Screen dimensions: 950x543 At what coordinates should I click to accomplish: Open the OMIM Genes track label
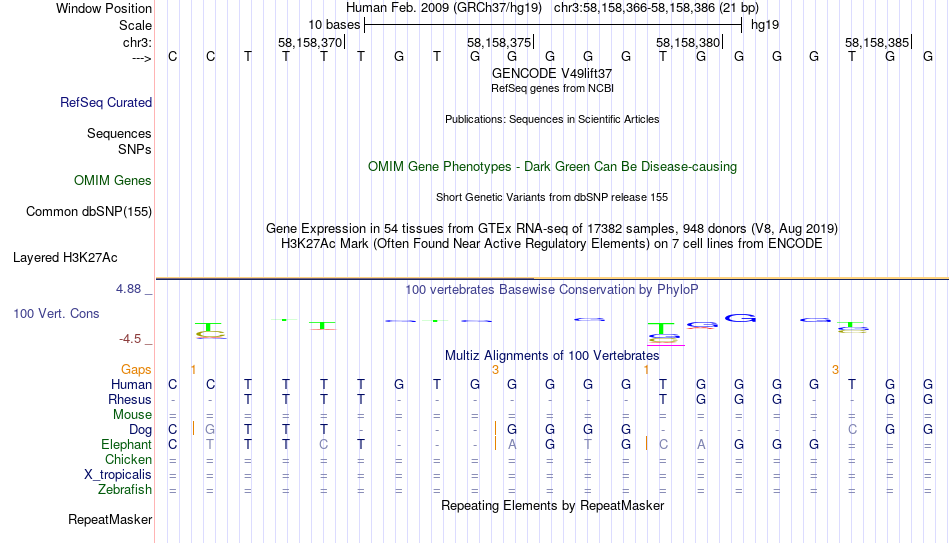point(113,181)
